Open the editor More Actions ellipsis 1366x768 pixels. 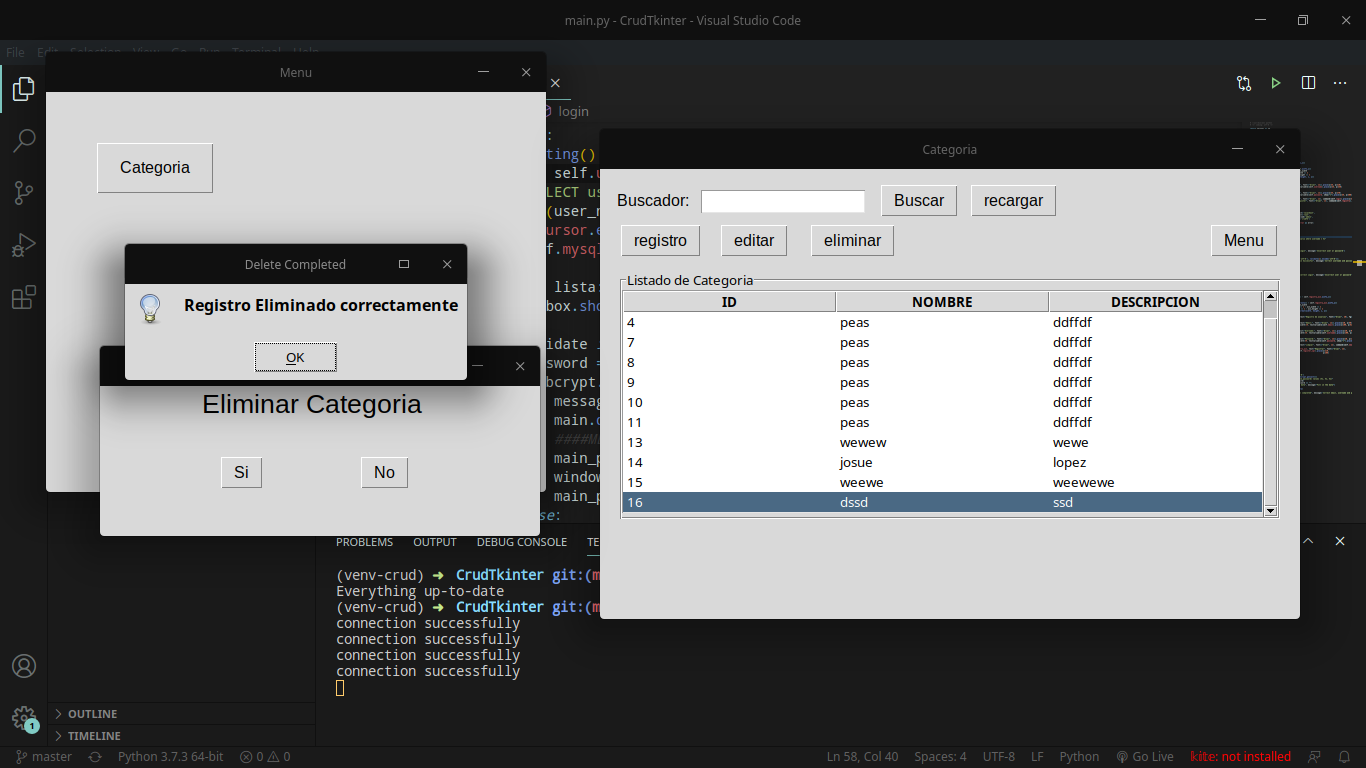click(1340, 83)
